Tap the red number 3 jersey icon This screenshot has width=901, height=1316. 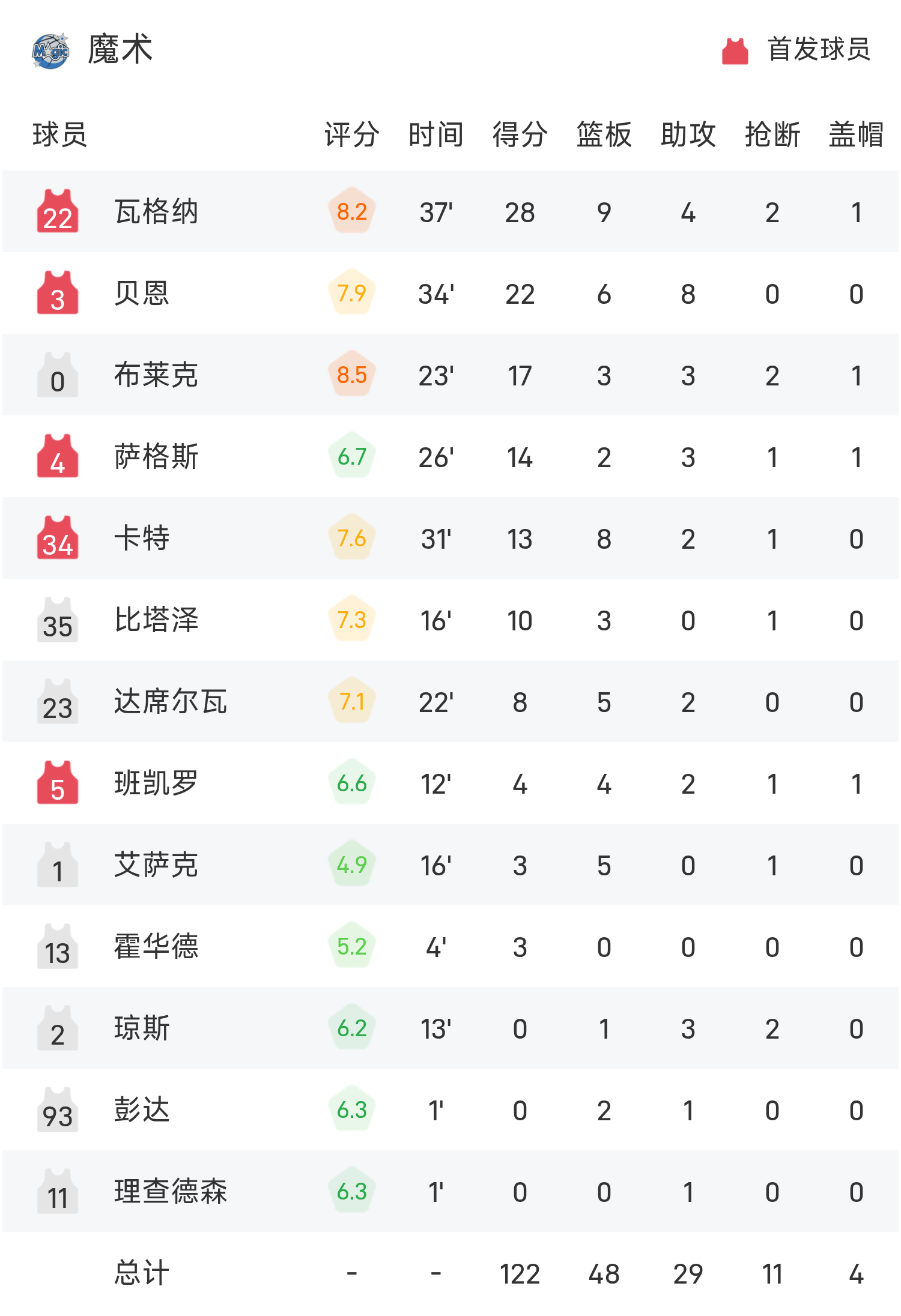(58, 293)
